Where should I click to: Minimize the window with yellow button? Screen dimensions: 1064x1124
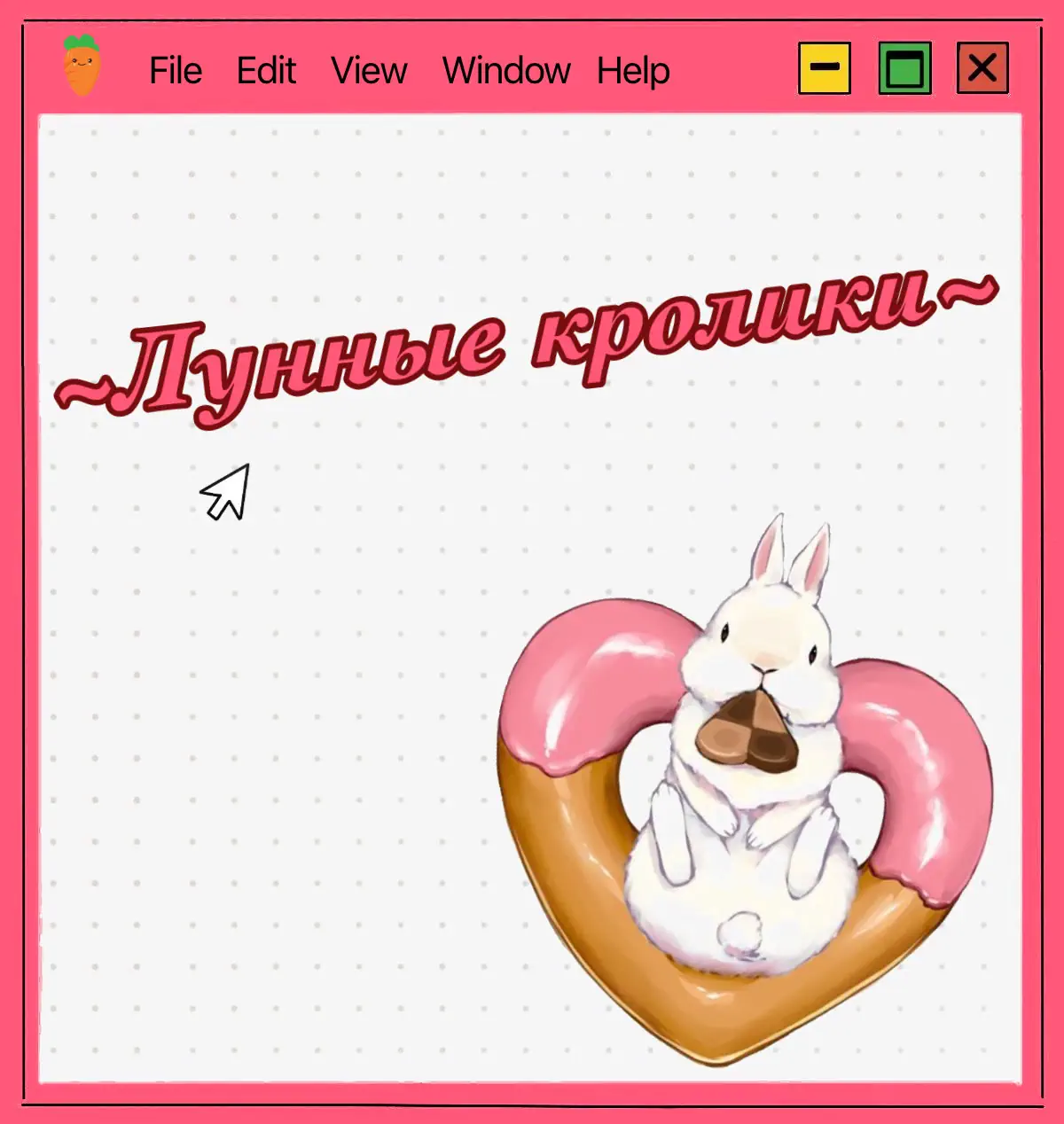tap(825, 67)
